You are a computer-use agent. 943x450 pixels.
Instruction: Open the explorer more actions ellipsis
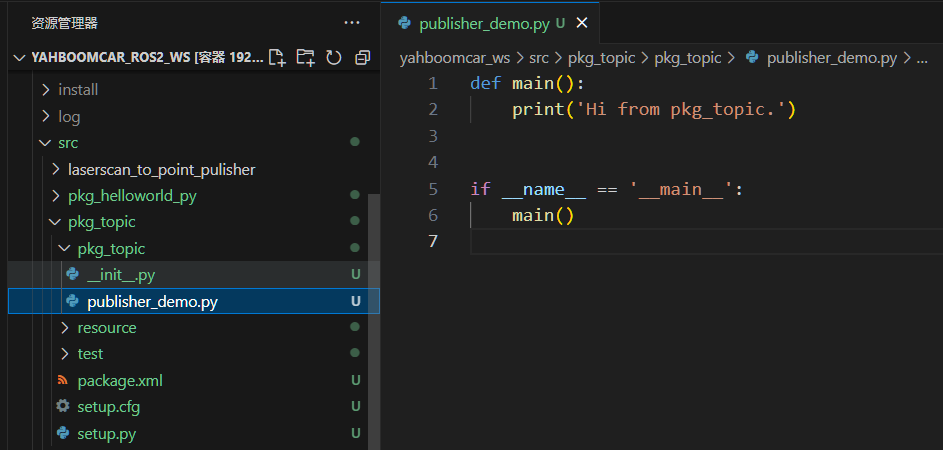coord(351,22)
